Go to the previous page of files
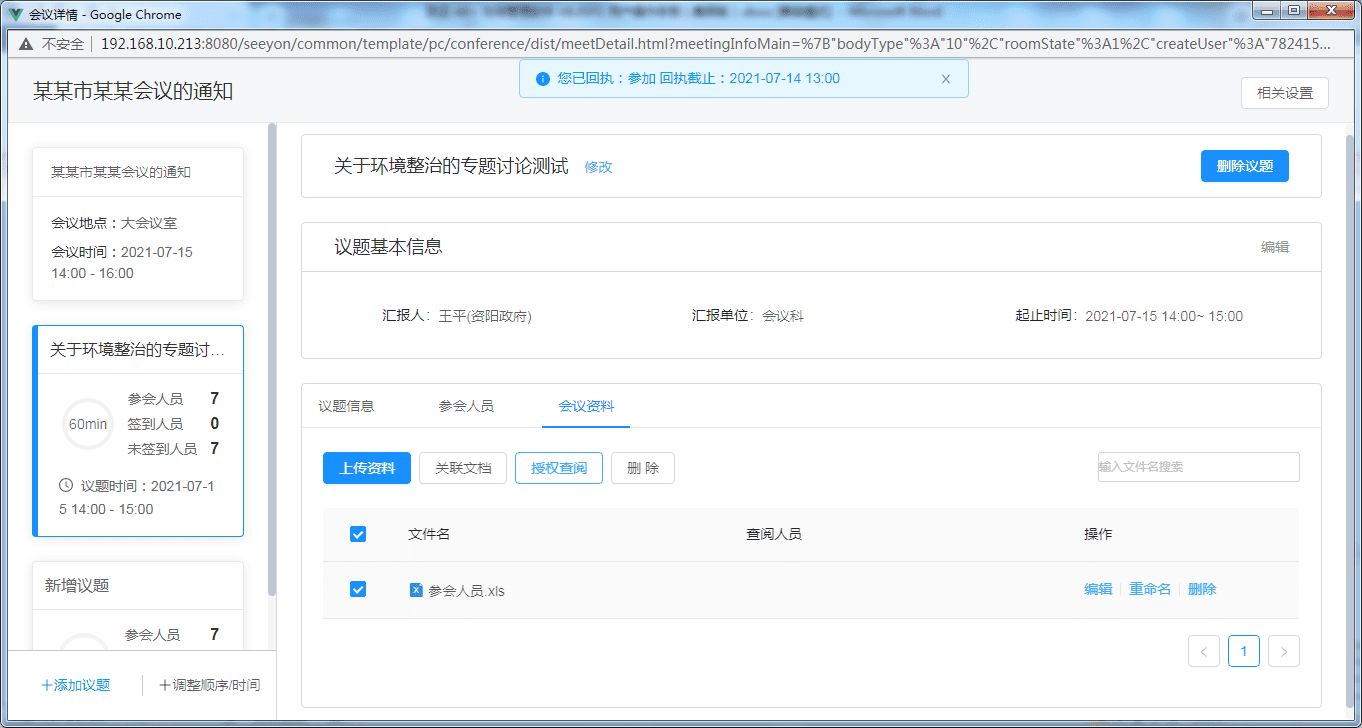1362x728 pixels. click(x=1204, y=651)
